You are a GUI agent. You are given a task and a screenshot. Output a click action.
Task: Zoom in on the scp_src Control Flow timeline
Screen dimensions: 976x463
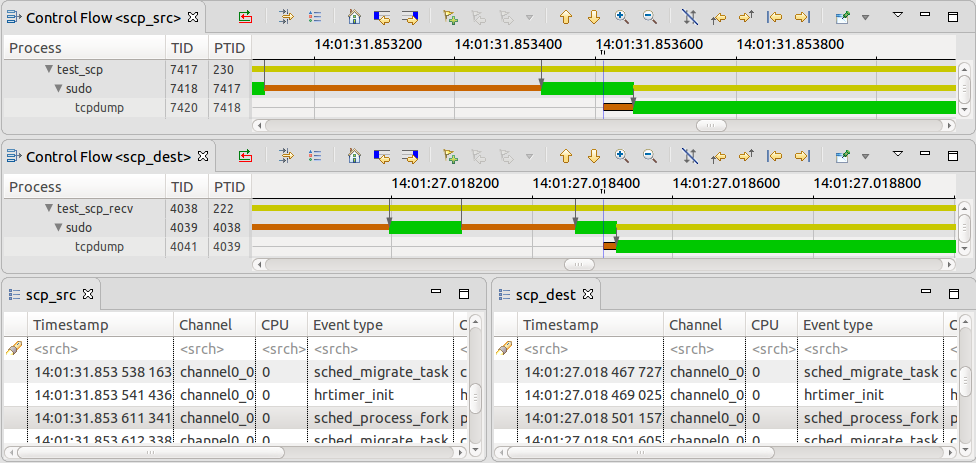click(x=621, y=17)
